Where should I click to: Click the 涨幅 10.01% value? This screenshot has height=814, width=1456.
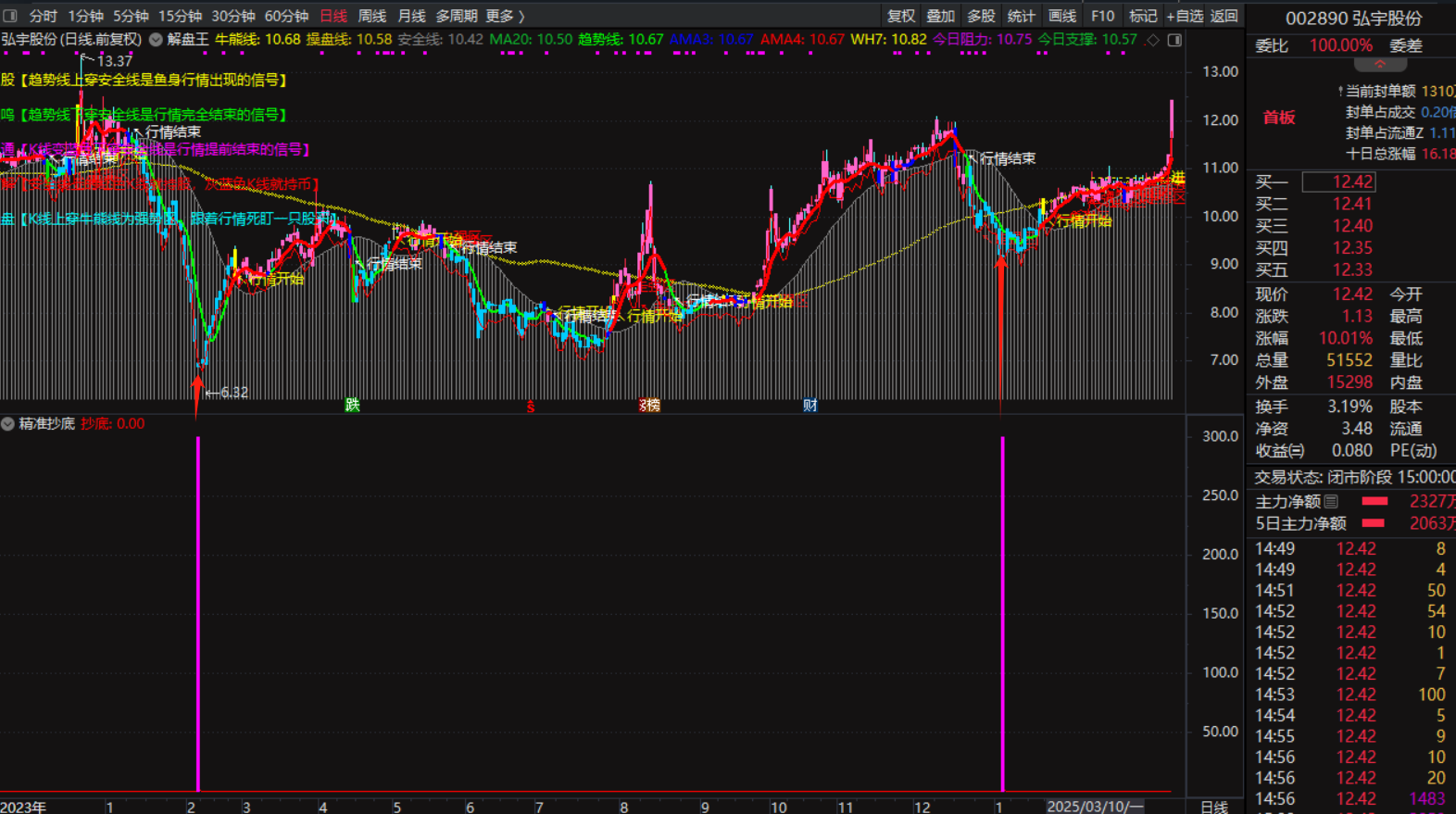(1346, 338)
